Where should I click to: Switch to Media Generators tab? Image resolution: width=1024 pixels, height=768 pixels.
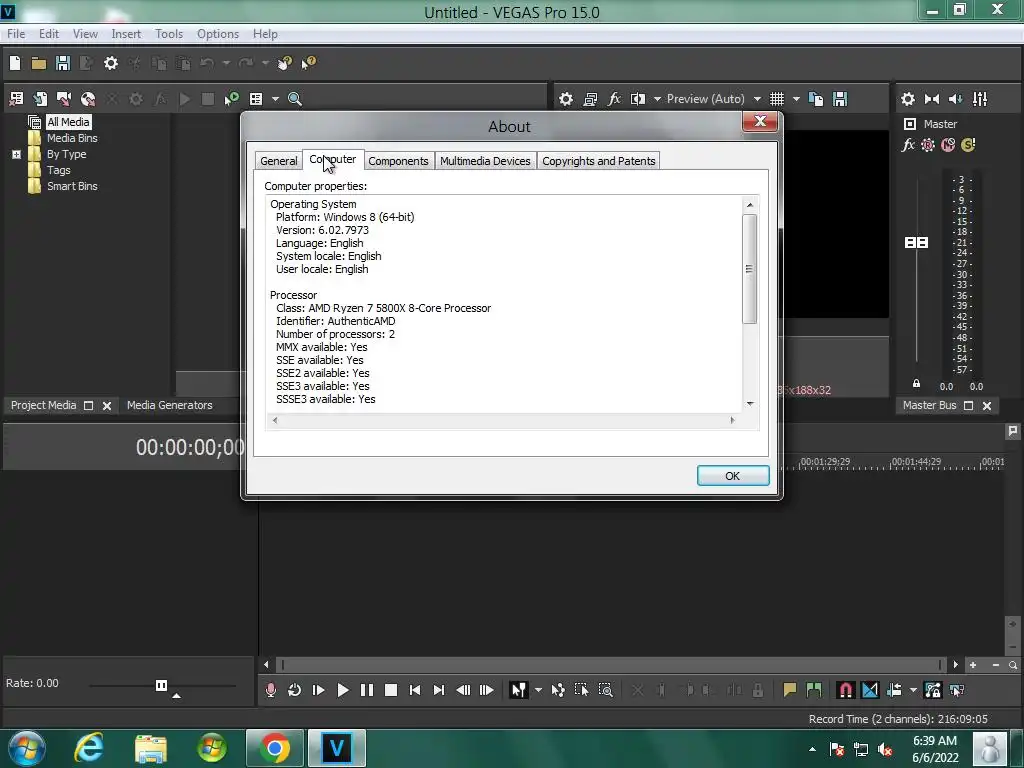pos(170,405)
